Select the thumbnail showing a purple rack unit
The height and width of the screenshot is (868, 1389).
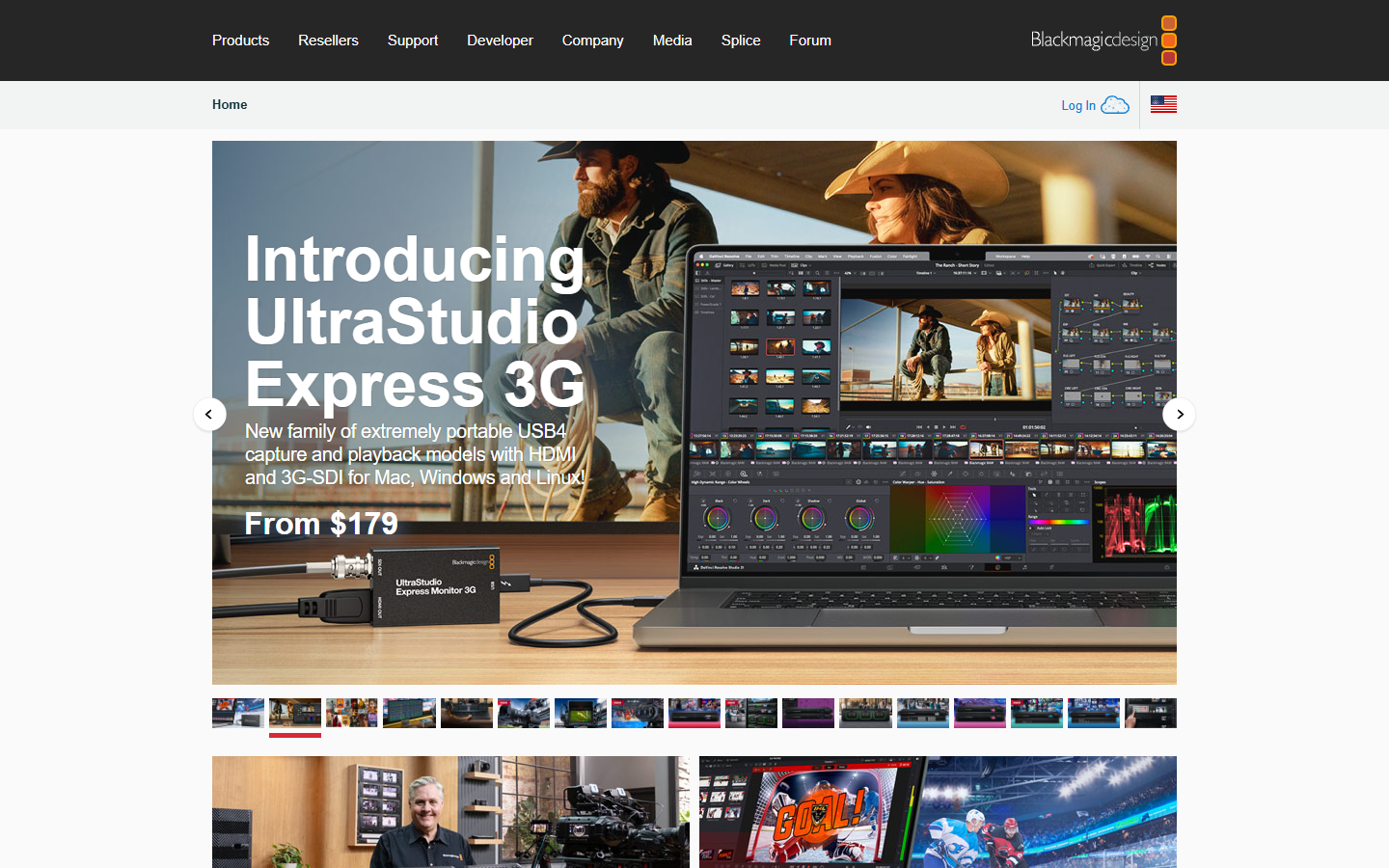coord(808,713)
